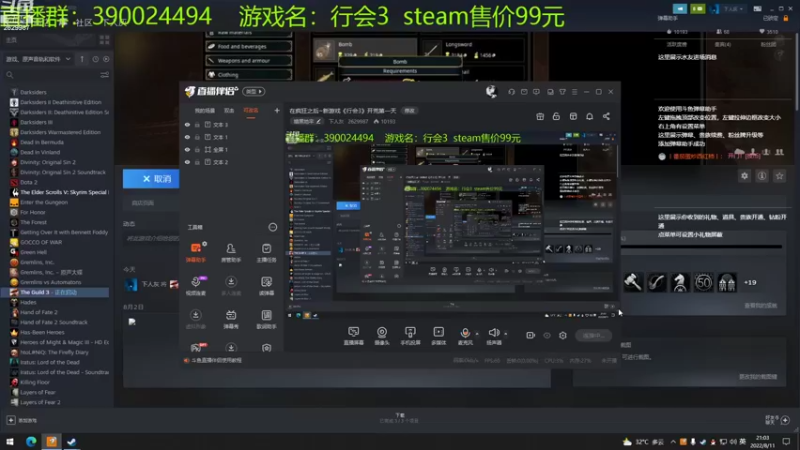Open the notification bell icon above preview

coord(589,116)
